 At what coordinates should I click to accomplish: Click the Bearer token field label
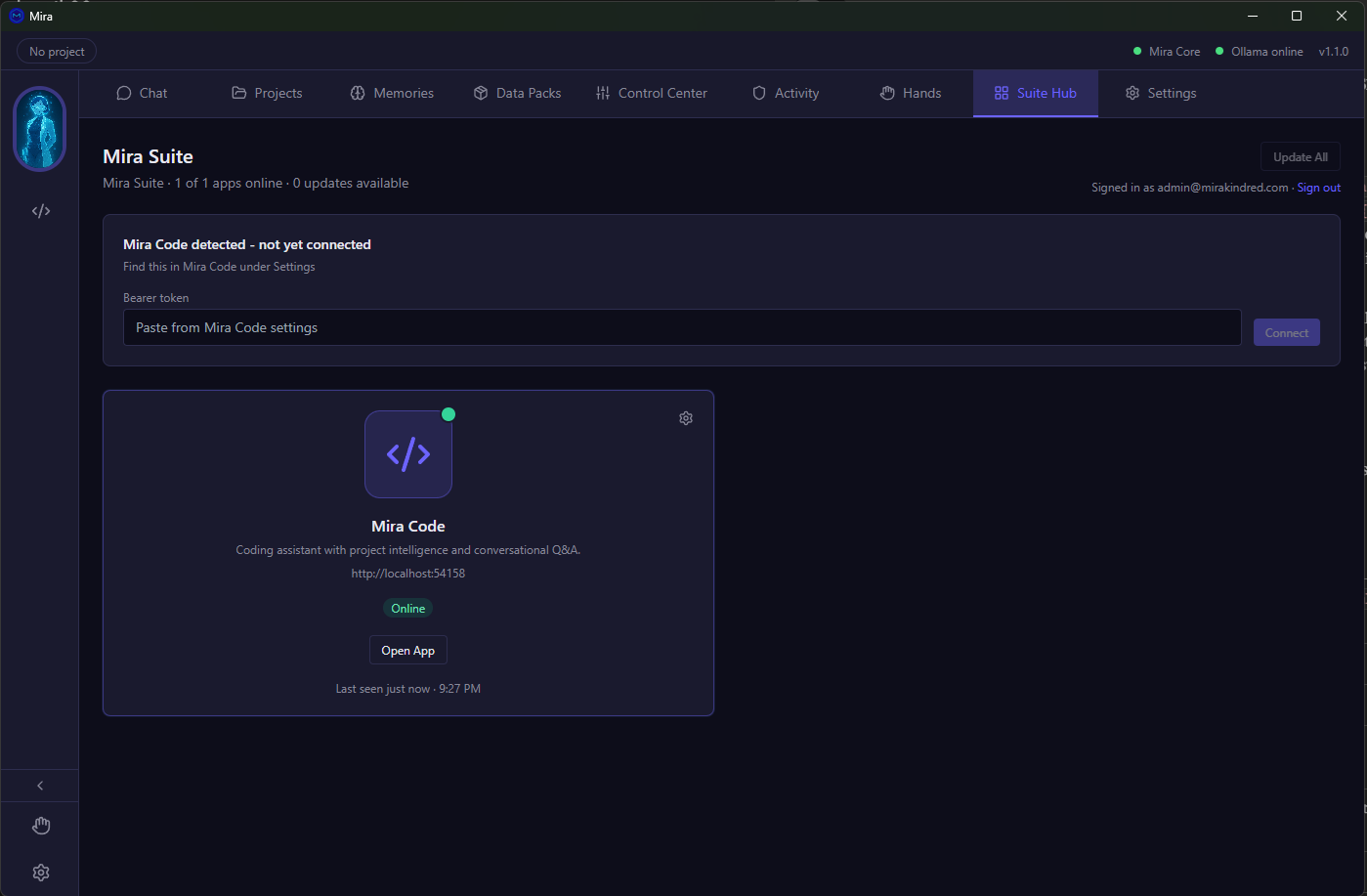tap(156, 298)
